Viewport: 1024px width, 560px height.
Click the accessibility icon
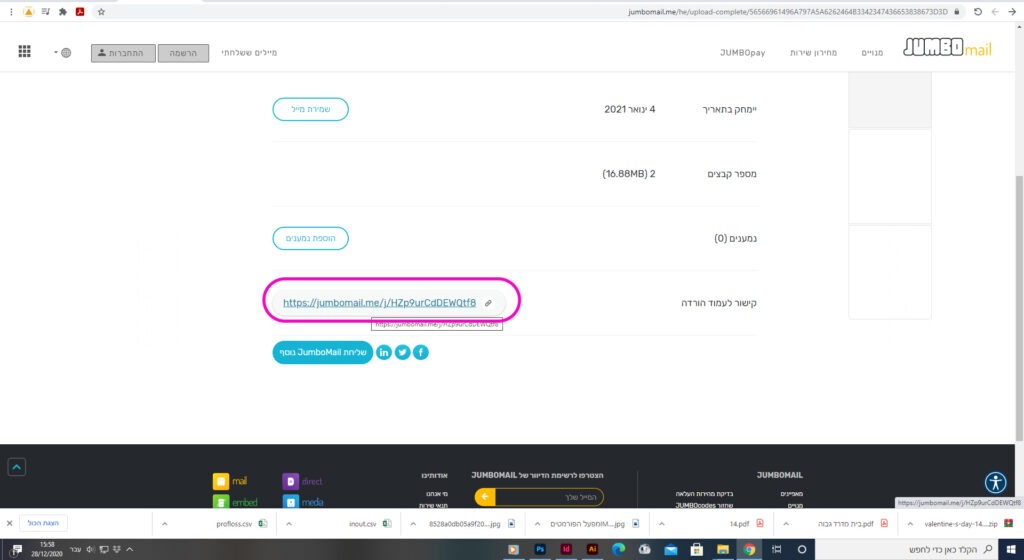(994, 483)
